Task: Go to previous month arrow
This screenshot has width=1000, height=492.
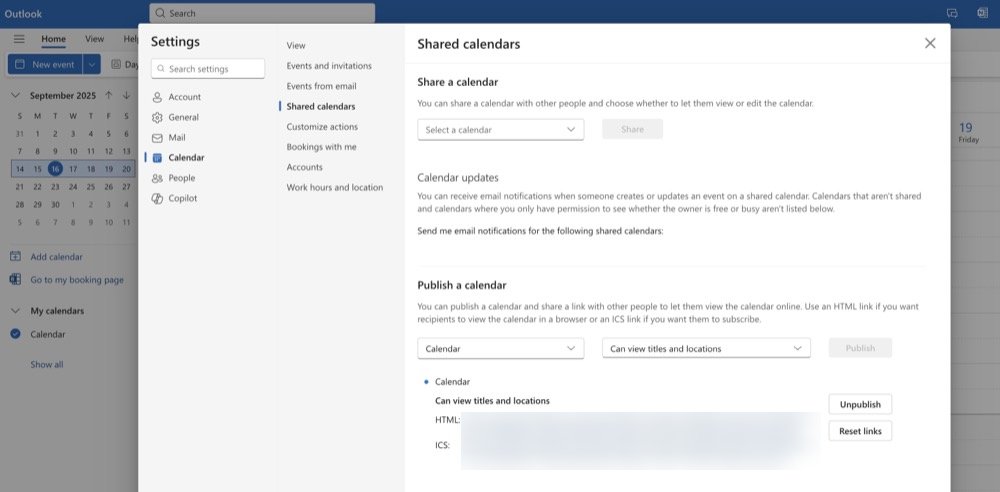Action: click(108, 96)
